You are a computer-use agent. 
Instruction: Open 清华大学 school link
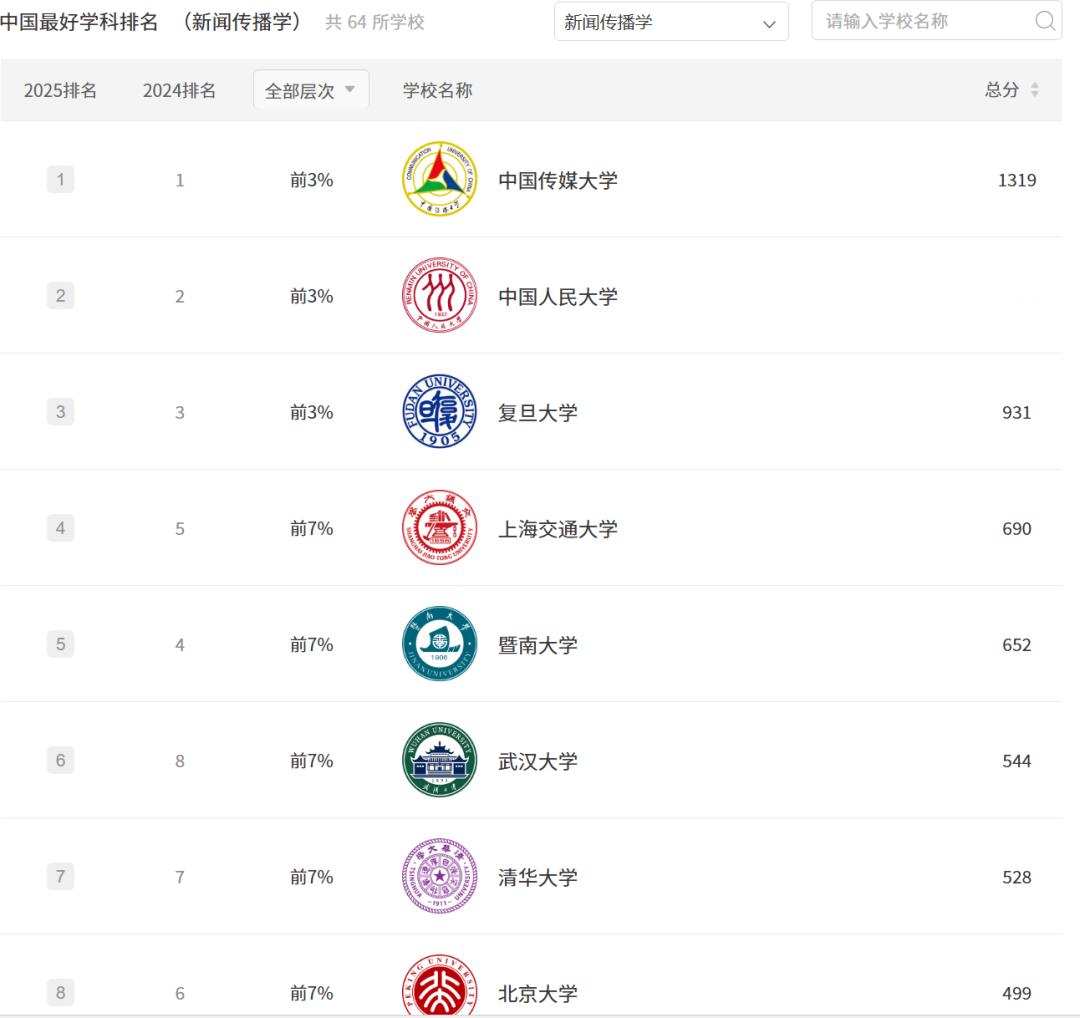point(538,877)
